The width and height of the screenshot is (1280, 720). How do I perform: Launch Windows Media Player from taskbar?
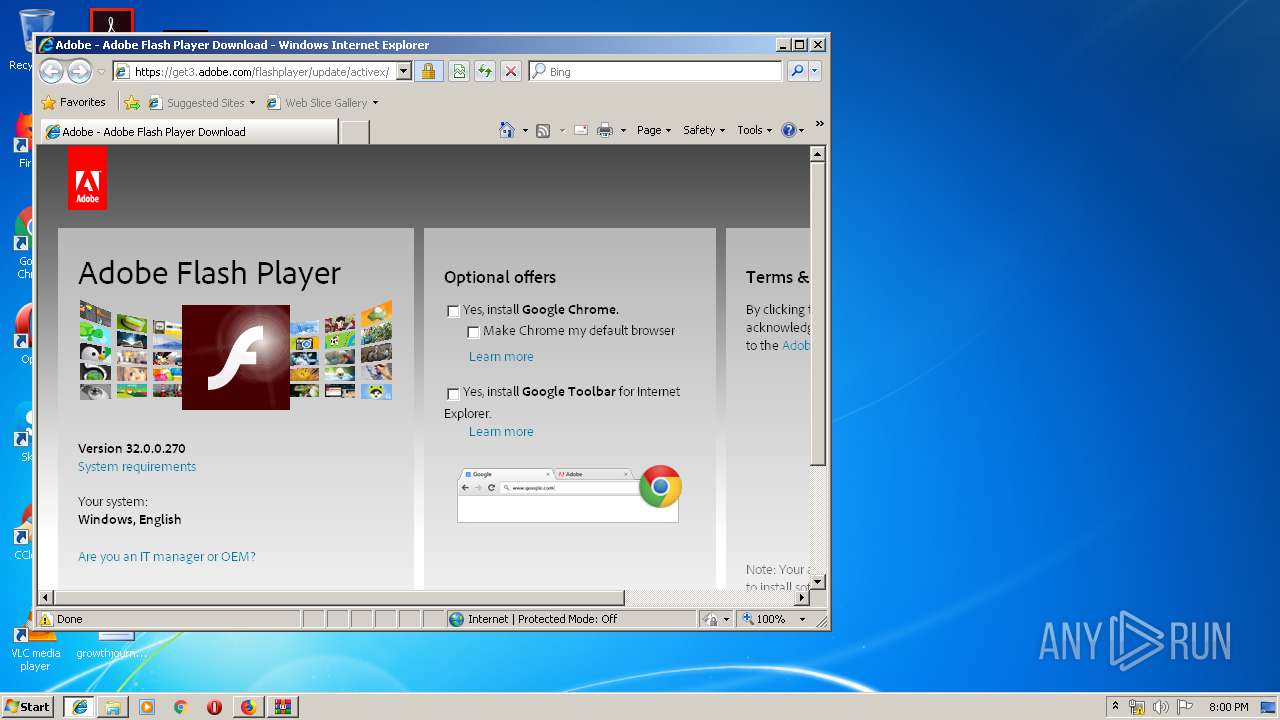tap(147, 707)
